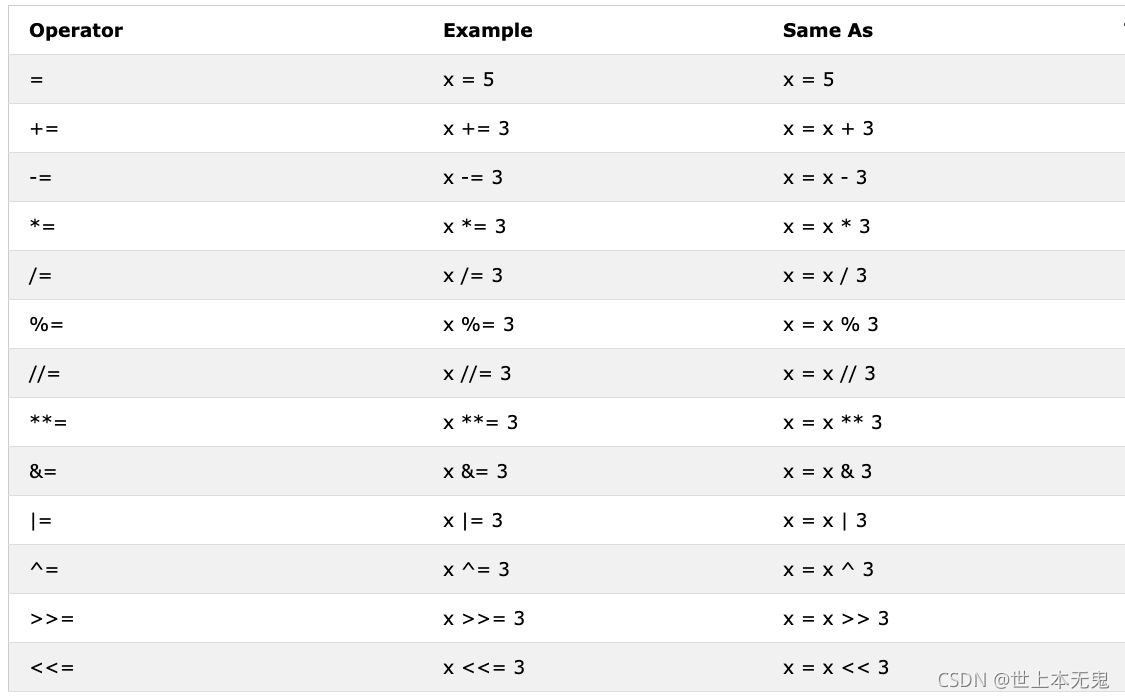Click the text x = x | 3
Viewport: 1125px width, 698px height.
[x=824, y=521]
